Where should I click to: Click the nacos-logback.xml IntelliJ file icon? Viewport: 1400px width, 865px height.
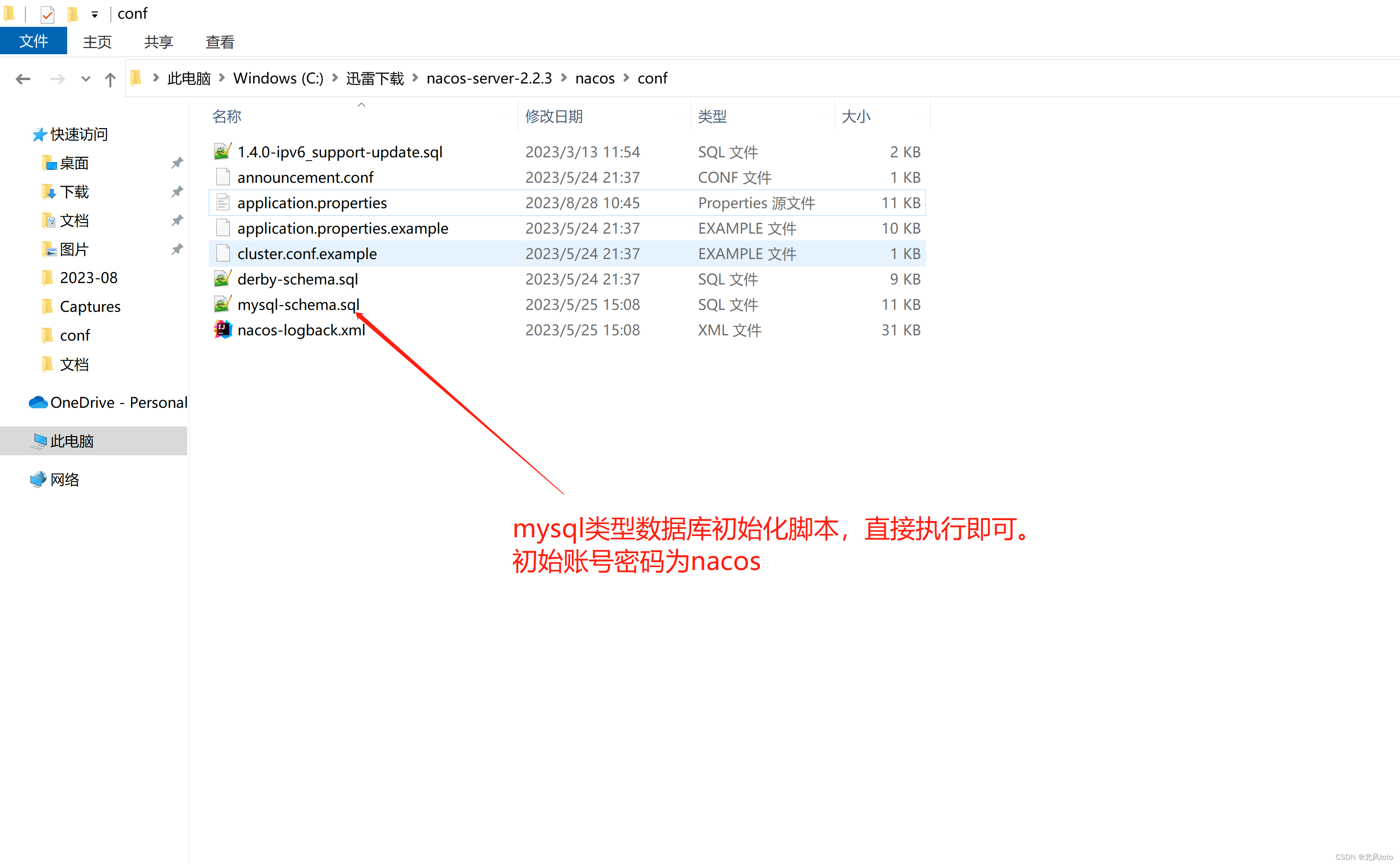click(223, 329)
